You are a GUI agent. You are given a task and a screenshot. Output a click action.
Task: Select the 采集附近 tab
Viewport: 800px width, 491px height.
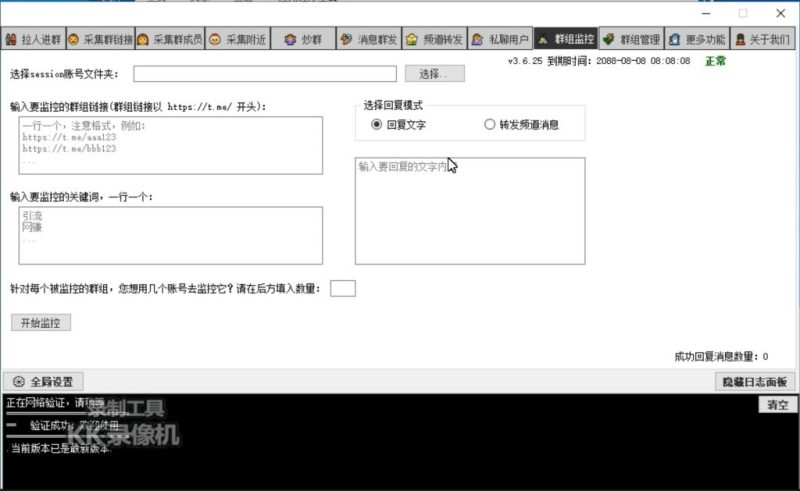(238, 39)
